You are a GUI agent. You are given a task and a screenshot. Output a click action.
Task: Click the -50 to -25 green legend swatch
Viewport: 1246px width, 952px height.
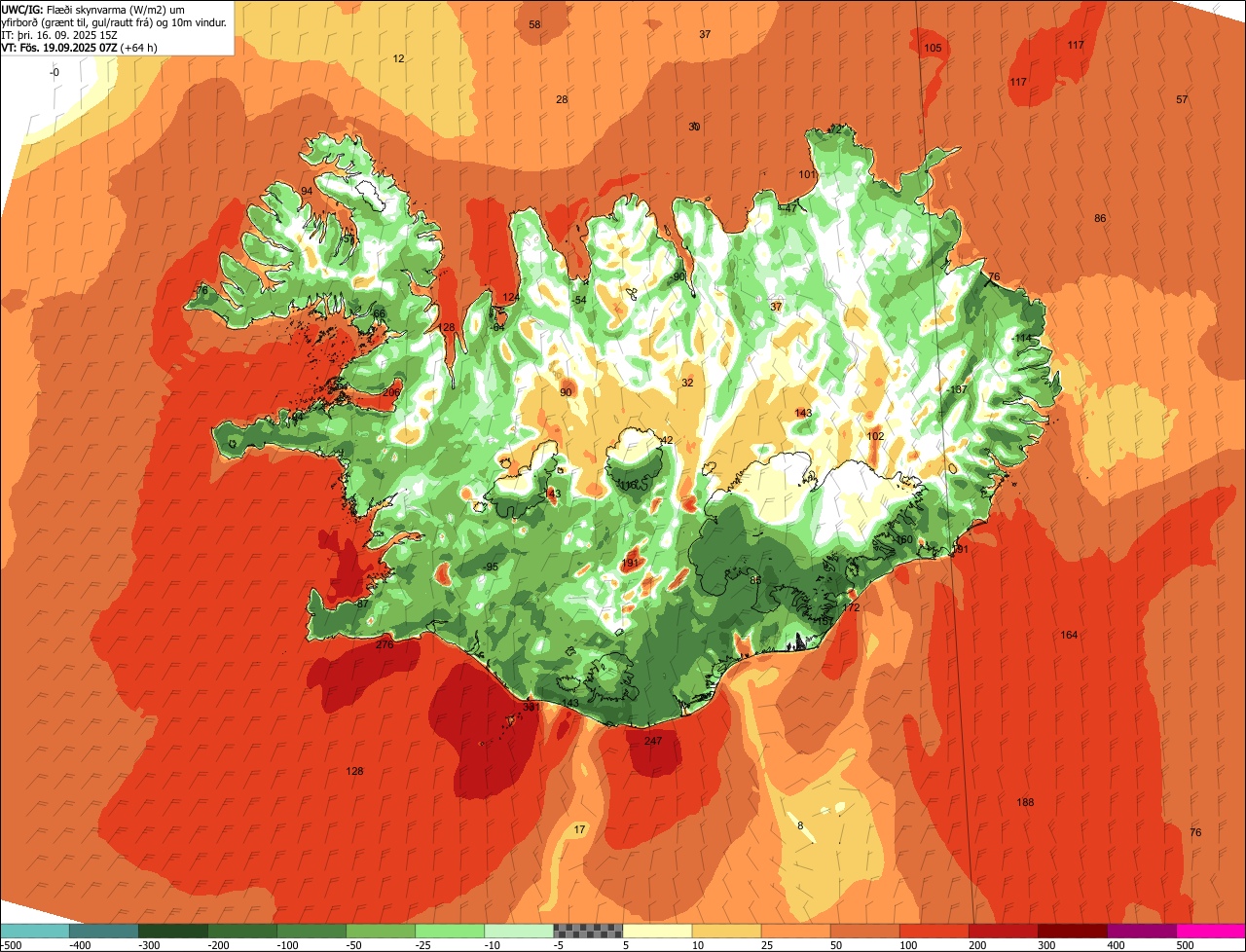point(380,931)
